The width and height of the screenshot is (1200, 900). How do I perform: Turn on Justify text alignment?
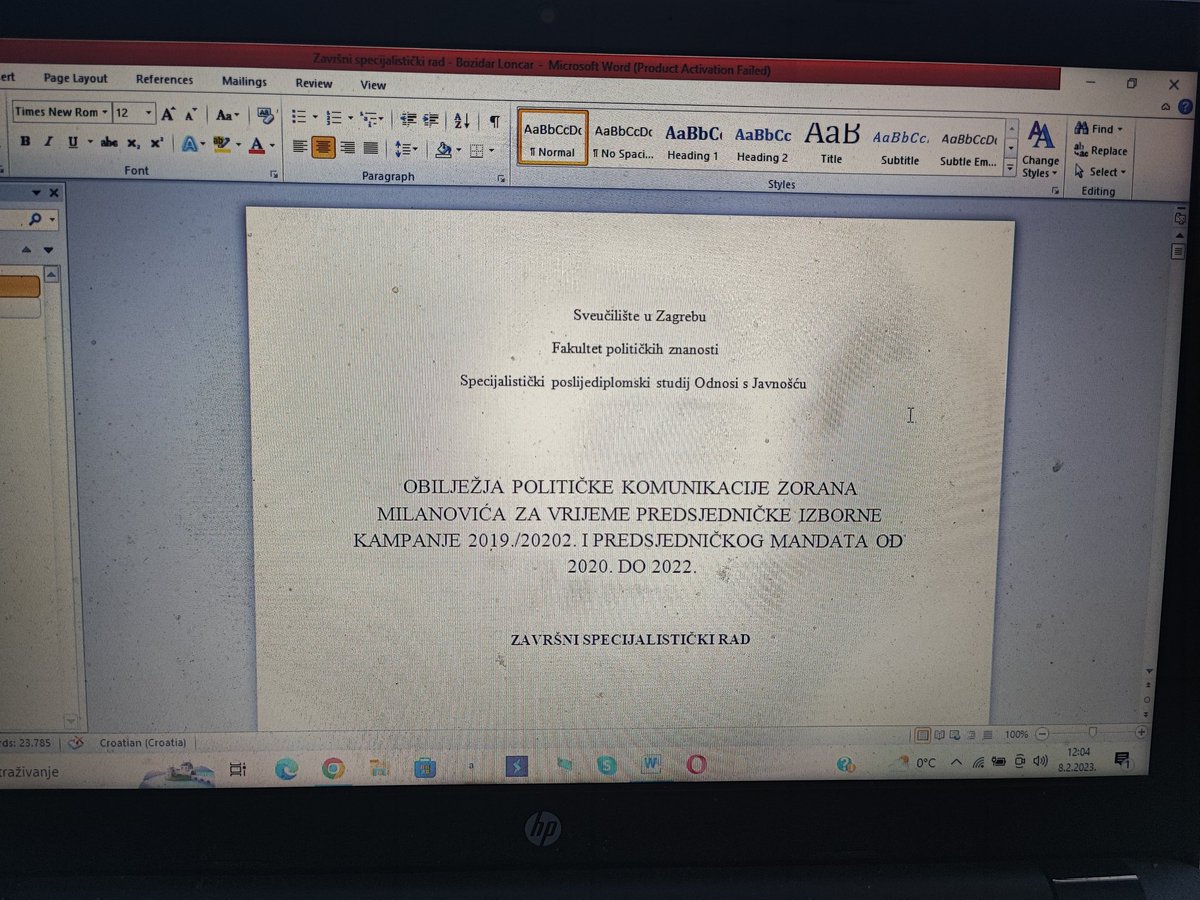371,148
